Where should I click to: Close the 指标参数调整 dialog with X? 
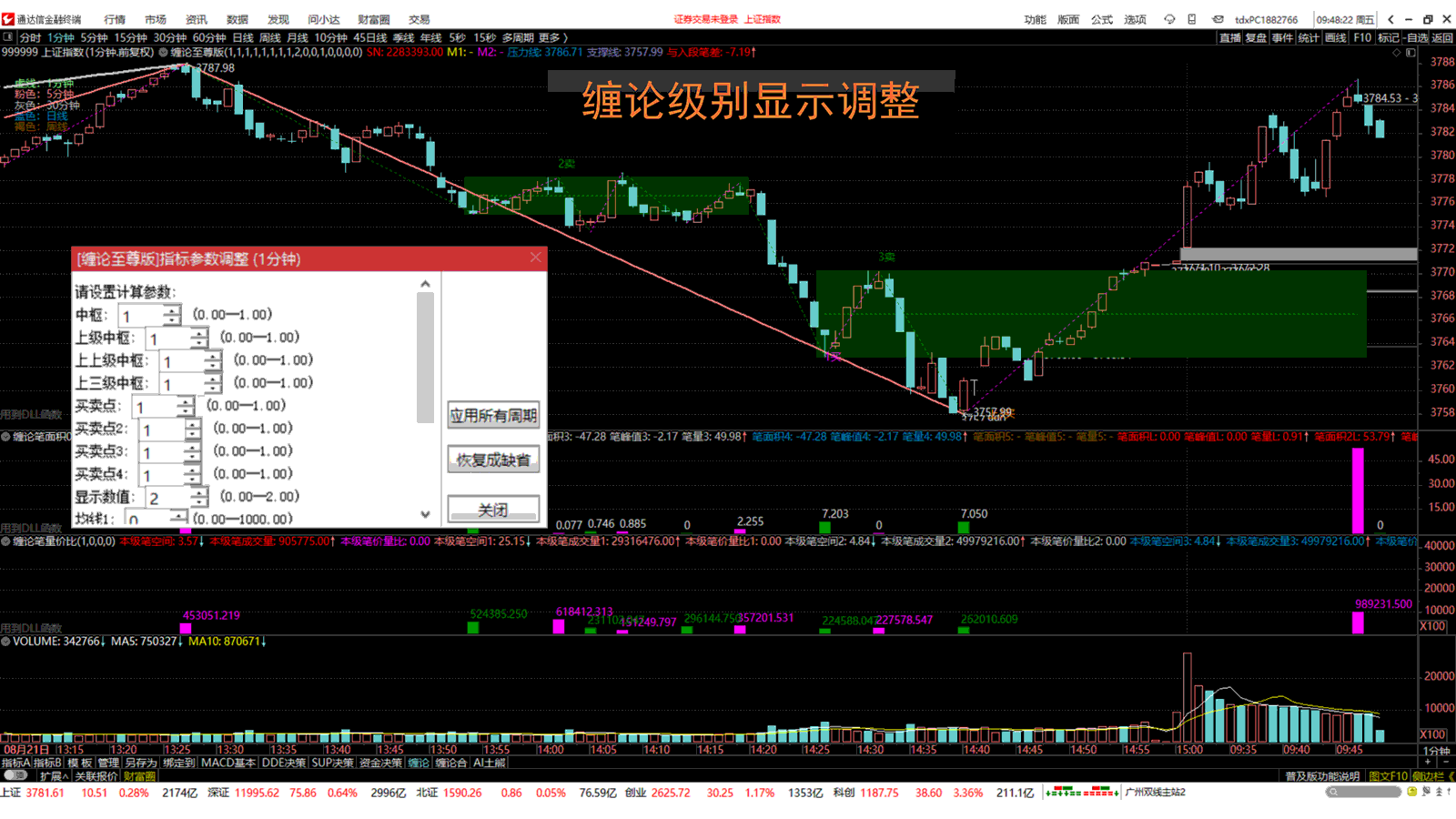tap(536, 258)
